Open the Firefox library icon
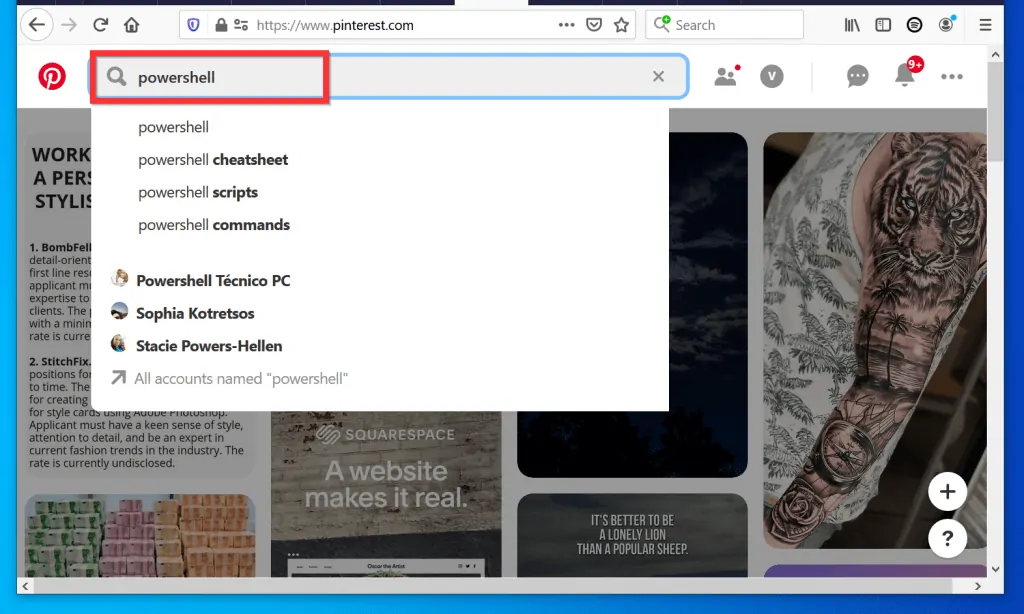 pyautogui.click(x=851, y=24)
